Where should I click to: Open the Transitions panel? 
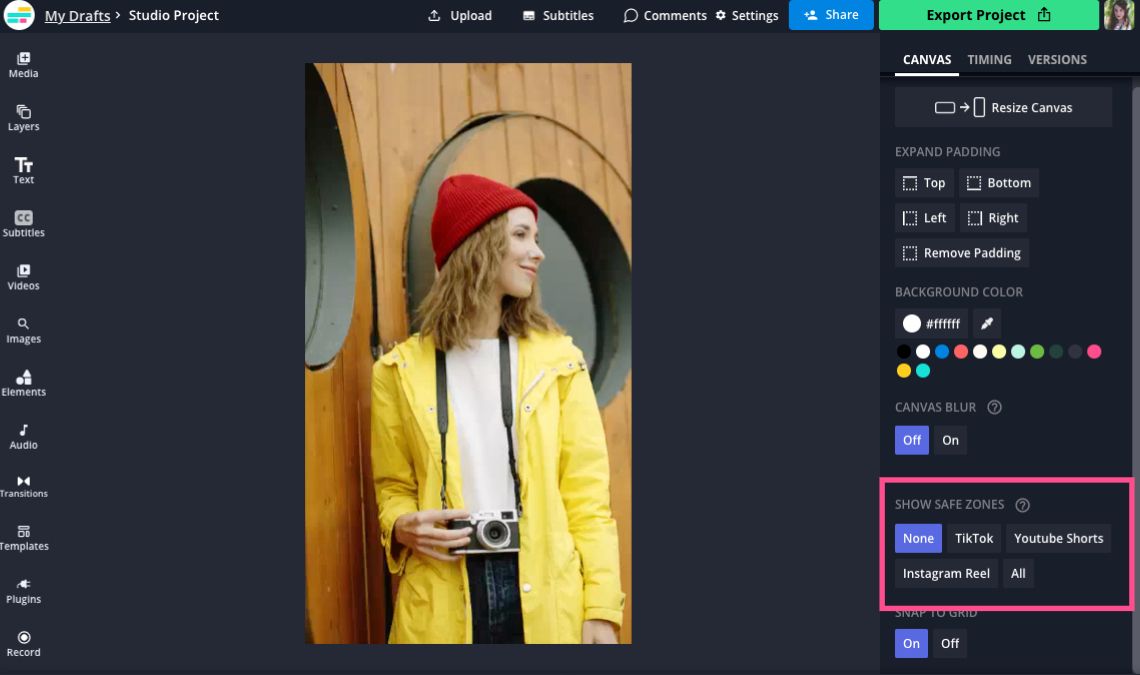point(23,486)
